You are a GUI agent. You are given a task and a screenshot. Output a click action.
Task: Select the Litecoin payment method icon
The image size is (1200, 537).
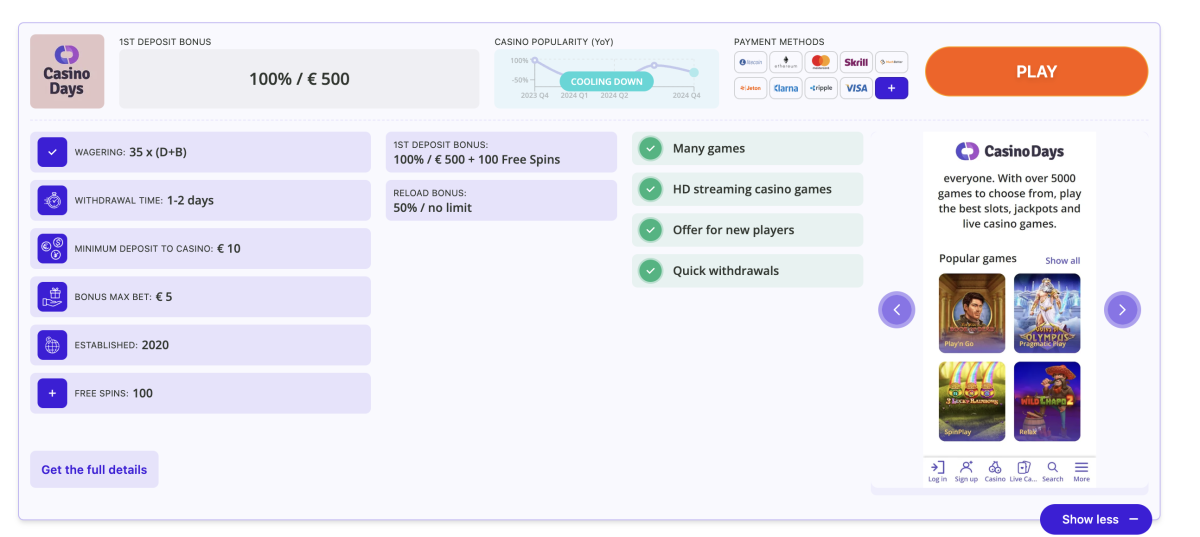(x=750, y=62)
